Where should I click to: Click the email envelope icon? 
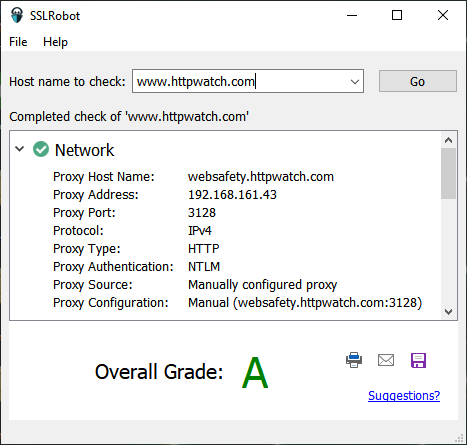386,360
